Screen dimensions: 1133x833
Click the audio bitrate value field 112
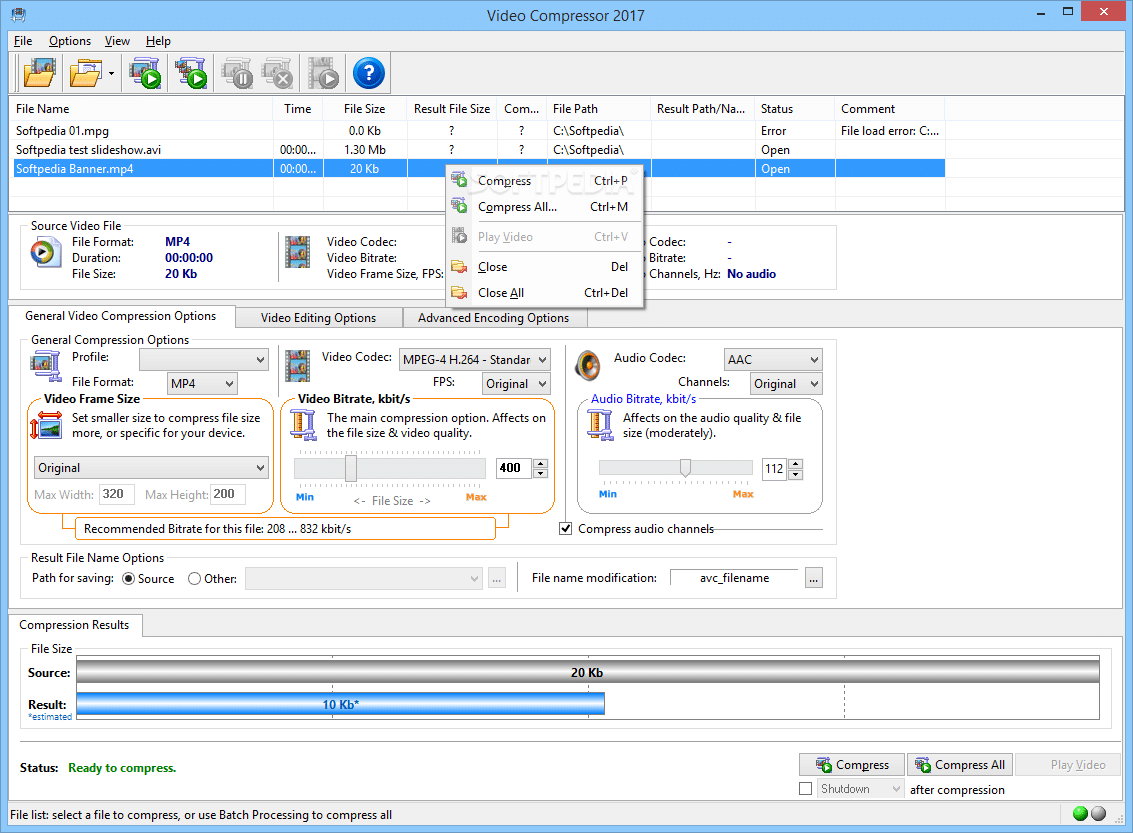pyautogui.click(x=775, y=469)
